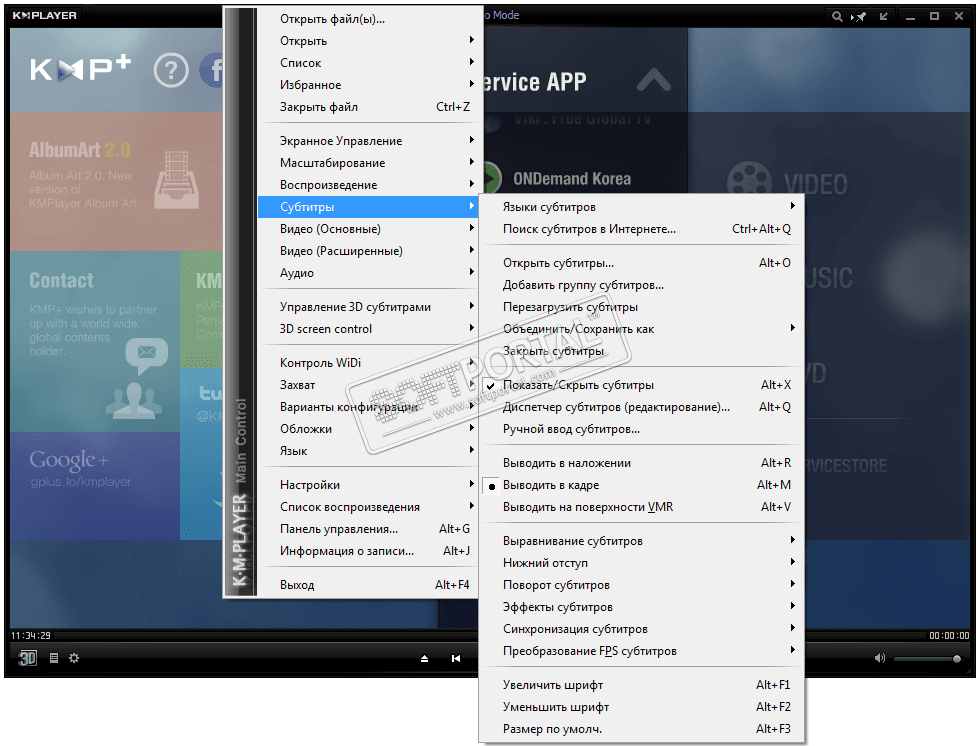The height and width of the screenshot is (746, 978).
Task: Expand Нижний отступ submenu
Action: (641, 563)
